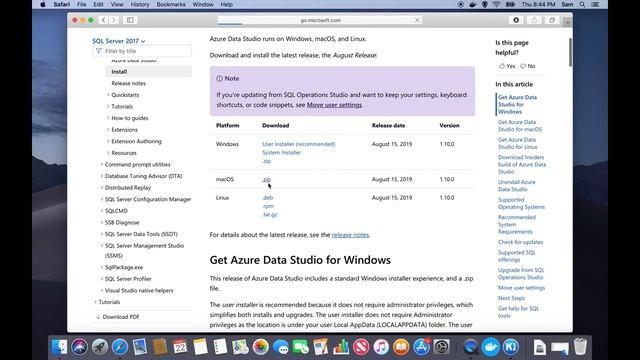Screen dimensions: 640x360
Task: Expand How-to guides in sidebar
Action: pyautogui.click(x=108, y=118)
